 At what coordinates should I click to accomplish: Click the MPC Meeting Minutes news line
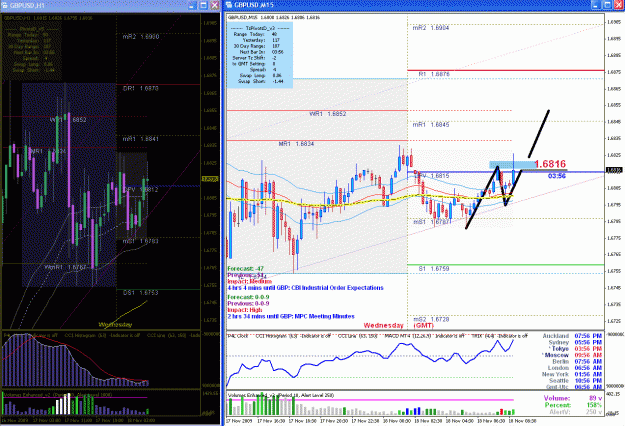point(291,316)
